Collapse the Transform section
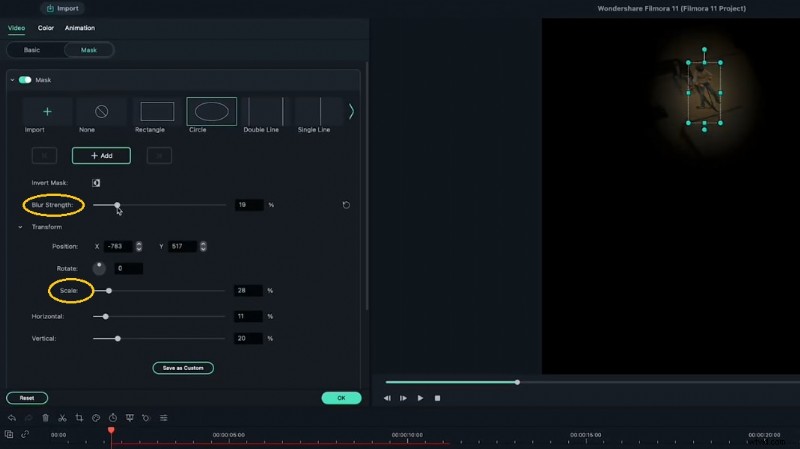The image size is (800, 449). coord(21,227)
